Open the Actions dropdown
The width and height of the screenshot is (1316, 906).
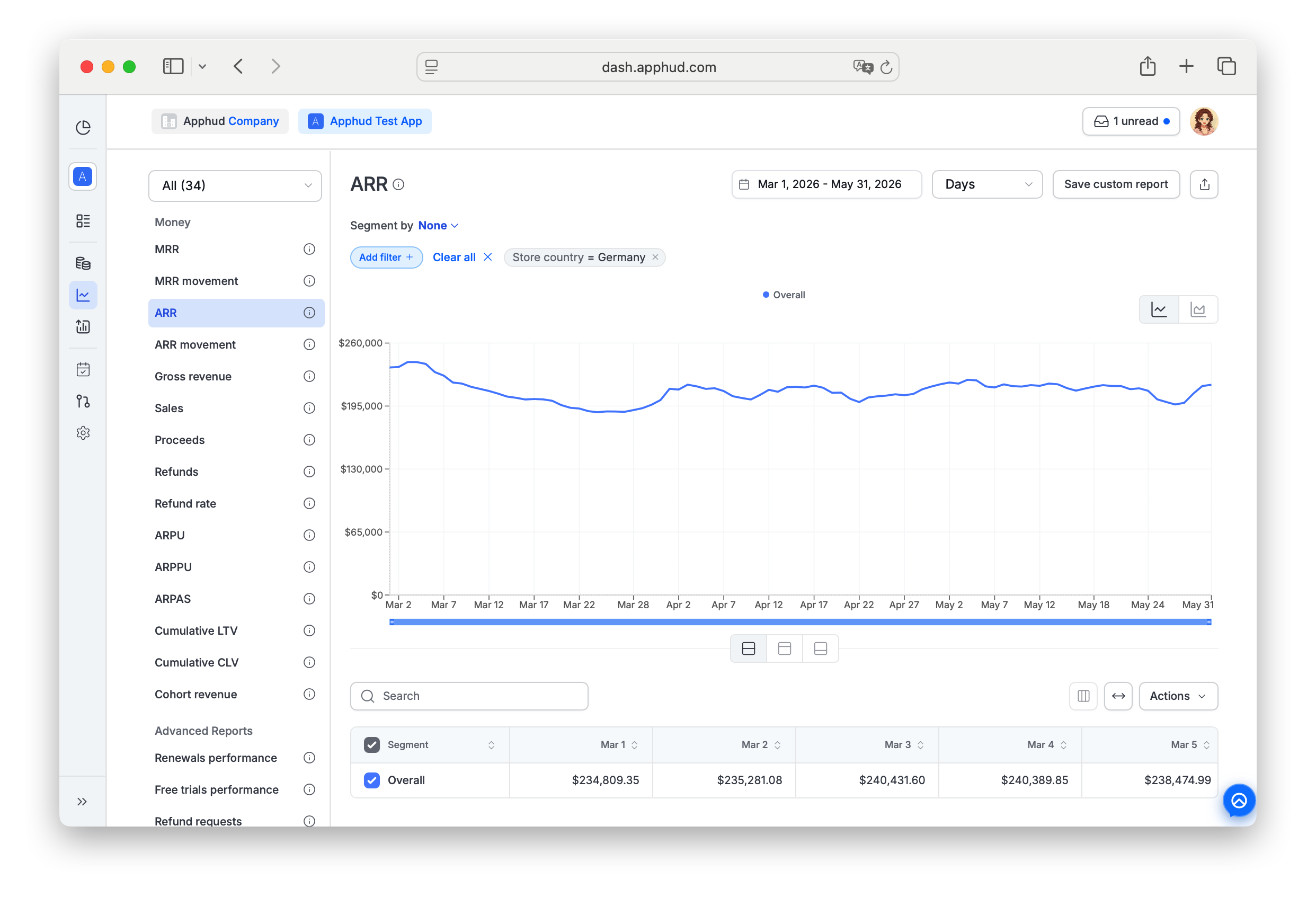point(1178,696)
